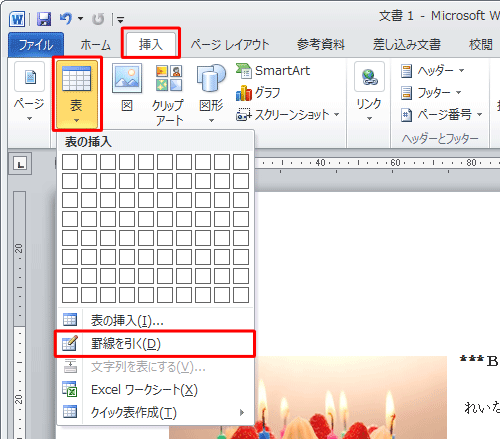The image size is (500, 439).
Task: Click the tab stop selector at ruler corner
Action: [20, 164]
